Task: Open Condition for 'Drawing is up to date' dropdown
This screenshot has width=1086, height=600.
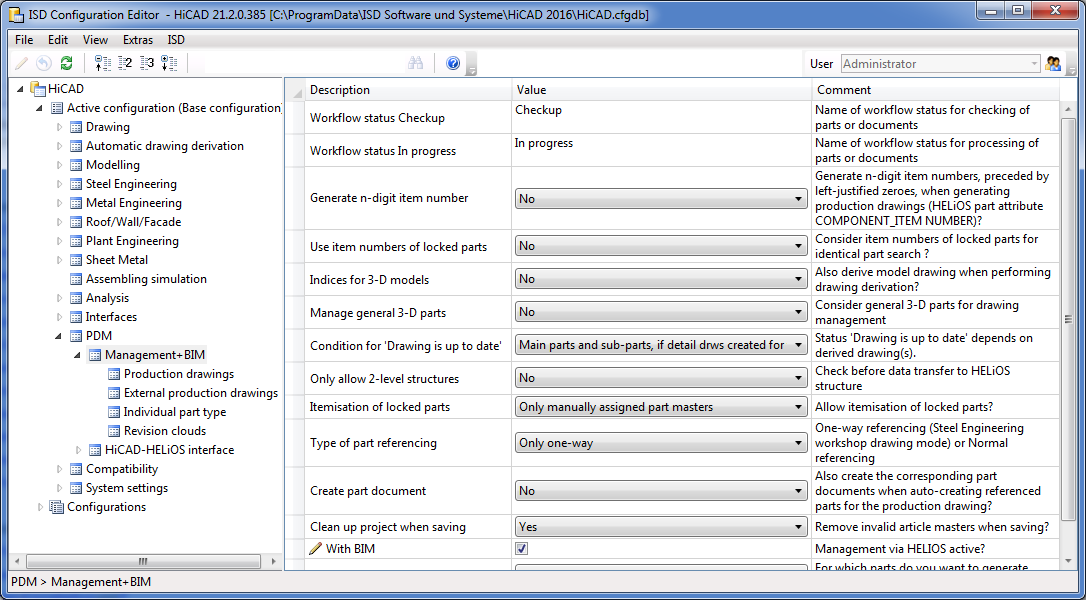Action: coord(661,345)
